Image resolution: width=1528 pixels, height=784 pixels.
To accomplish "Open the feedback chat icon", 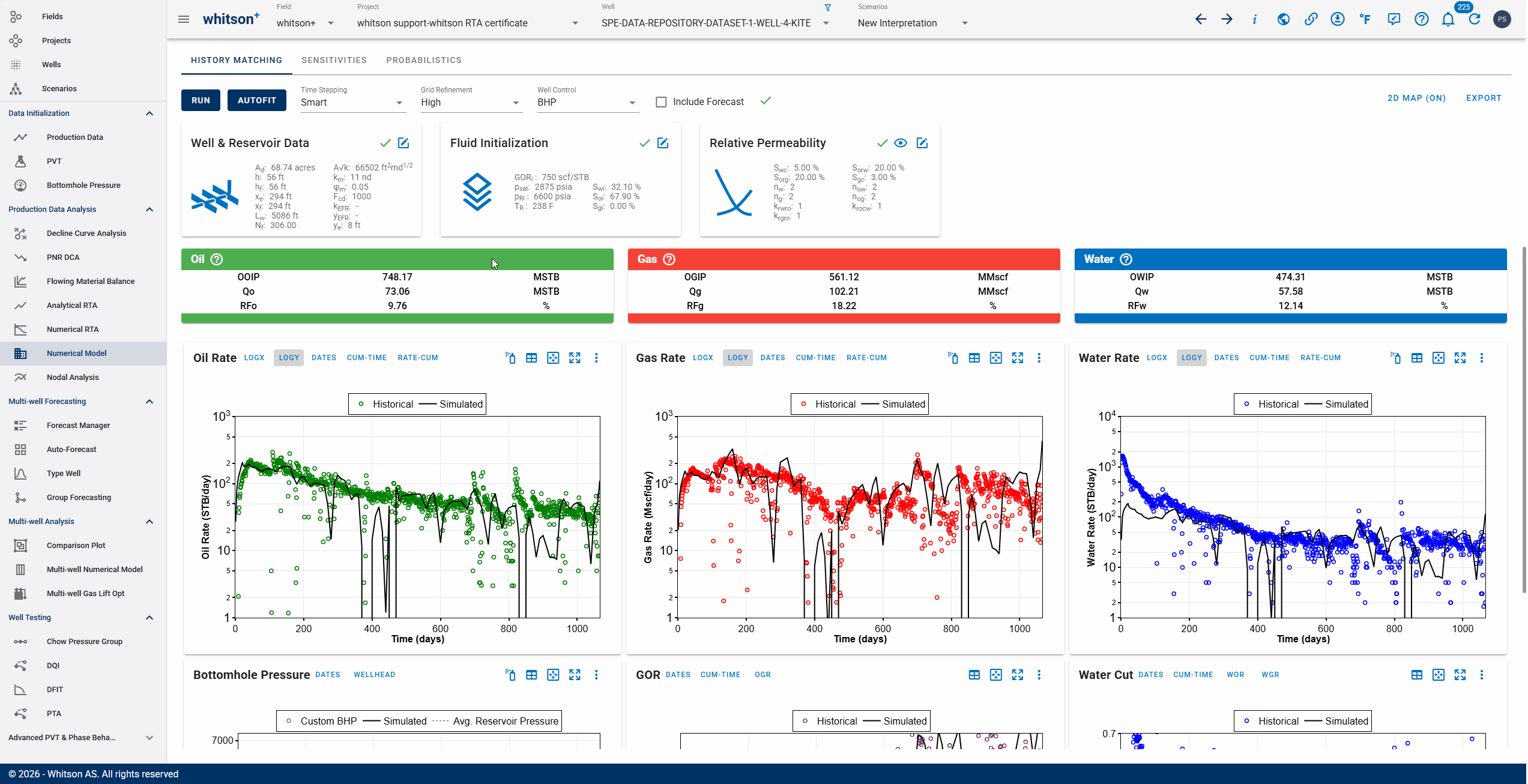I will [x=1394, y=19].
